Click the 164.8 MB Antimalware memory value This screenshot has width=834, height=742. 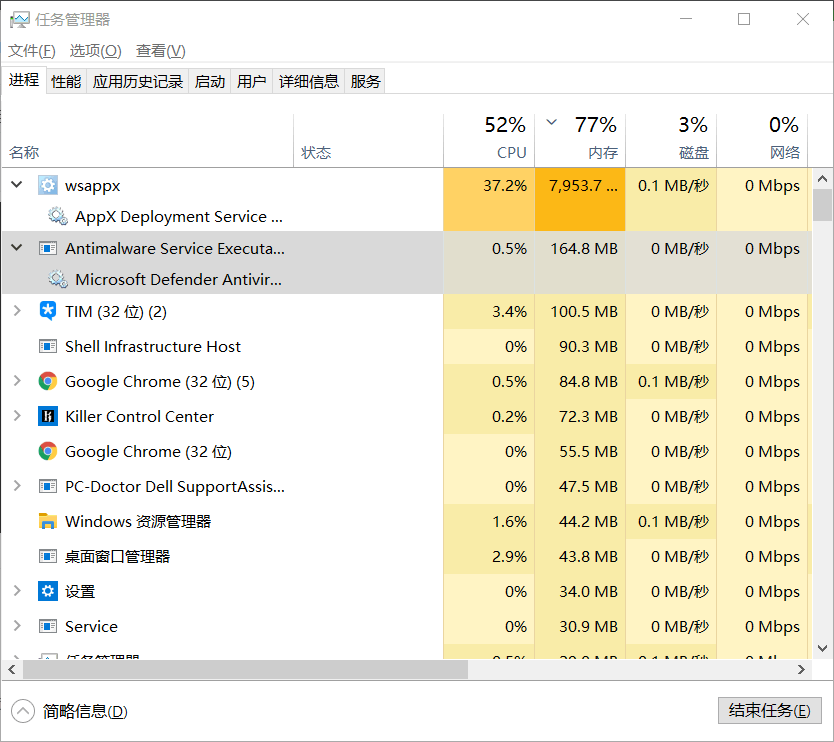(583, 248)
